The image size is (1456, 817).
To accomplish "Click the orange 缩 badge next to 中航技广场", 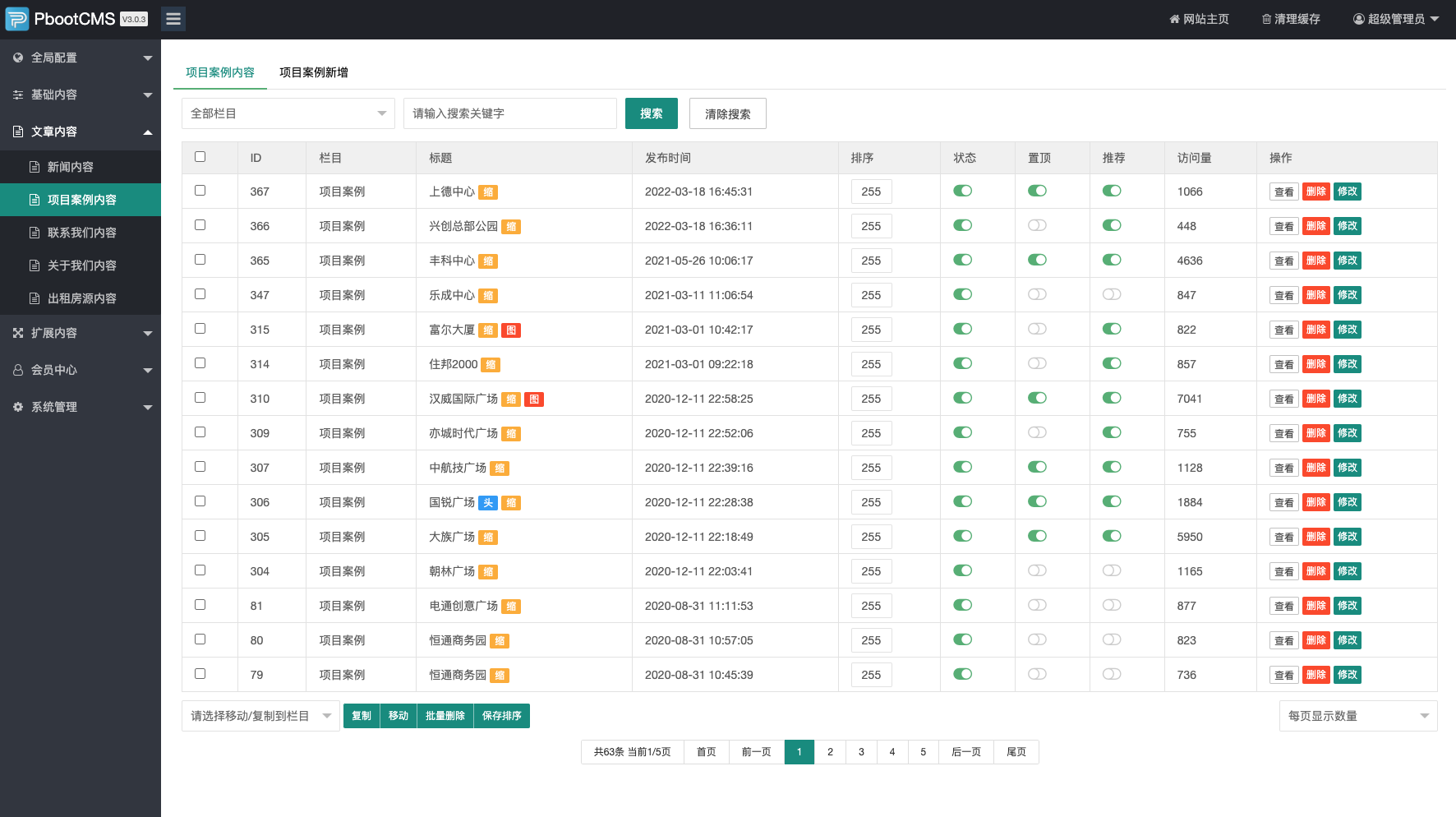I will click(500, 469).
